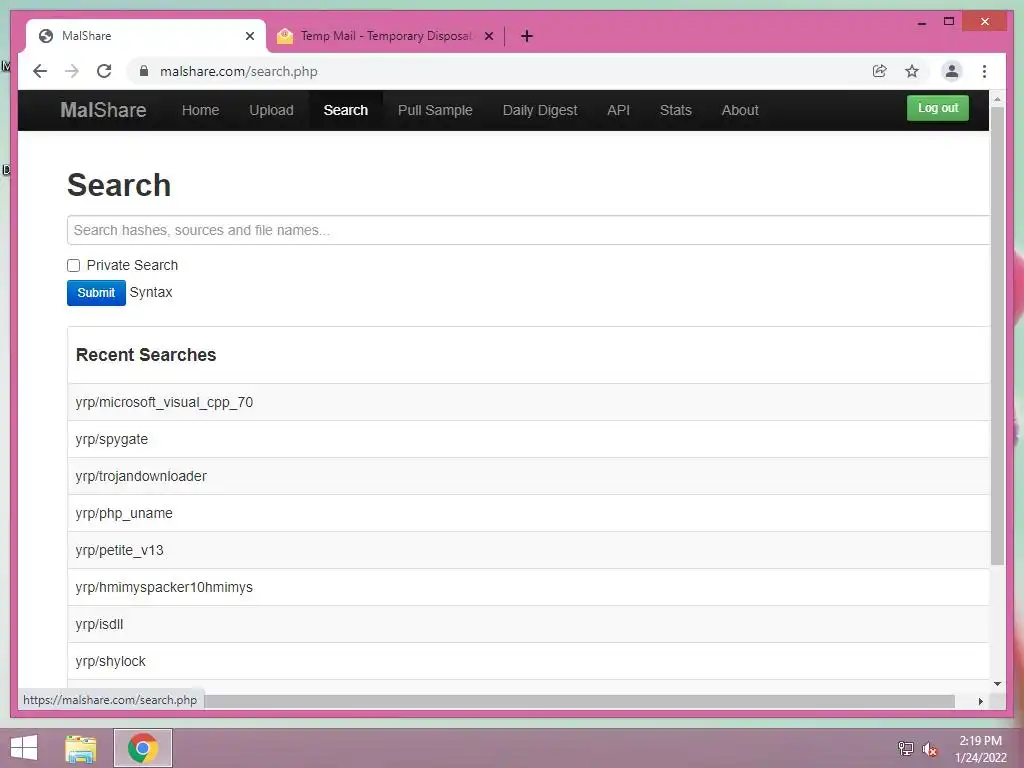Screen dimensions: 1024x768
Task: Share this page via the share icon
Action: click(x=880, y=71)
